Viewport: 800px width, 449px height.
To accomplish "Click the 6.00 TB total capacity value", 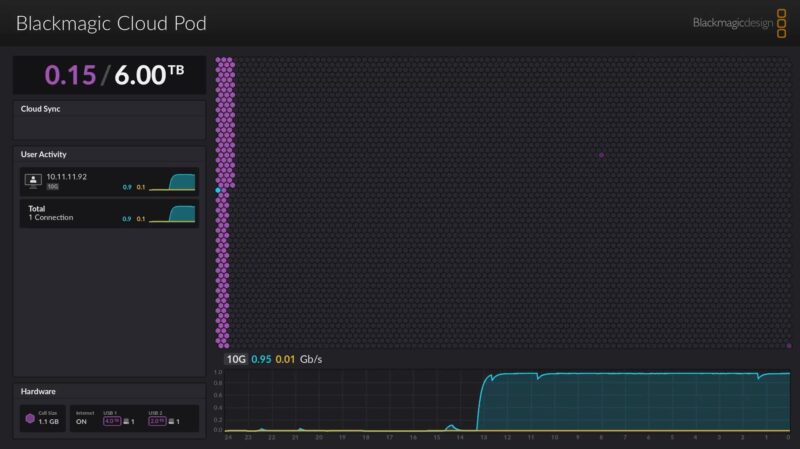I will pyautogui.click(x=149, y=74).
